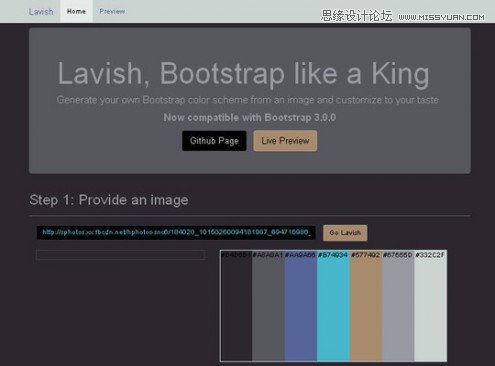Image resolution: width=495 pixels, height=366 pixels.
Task: Click the empty box under URL field
Action: click(x=120, y=255)
